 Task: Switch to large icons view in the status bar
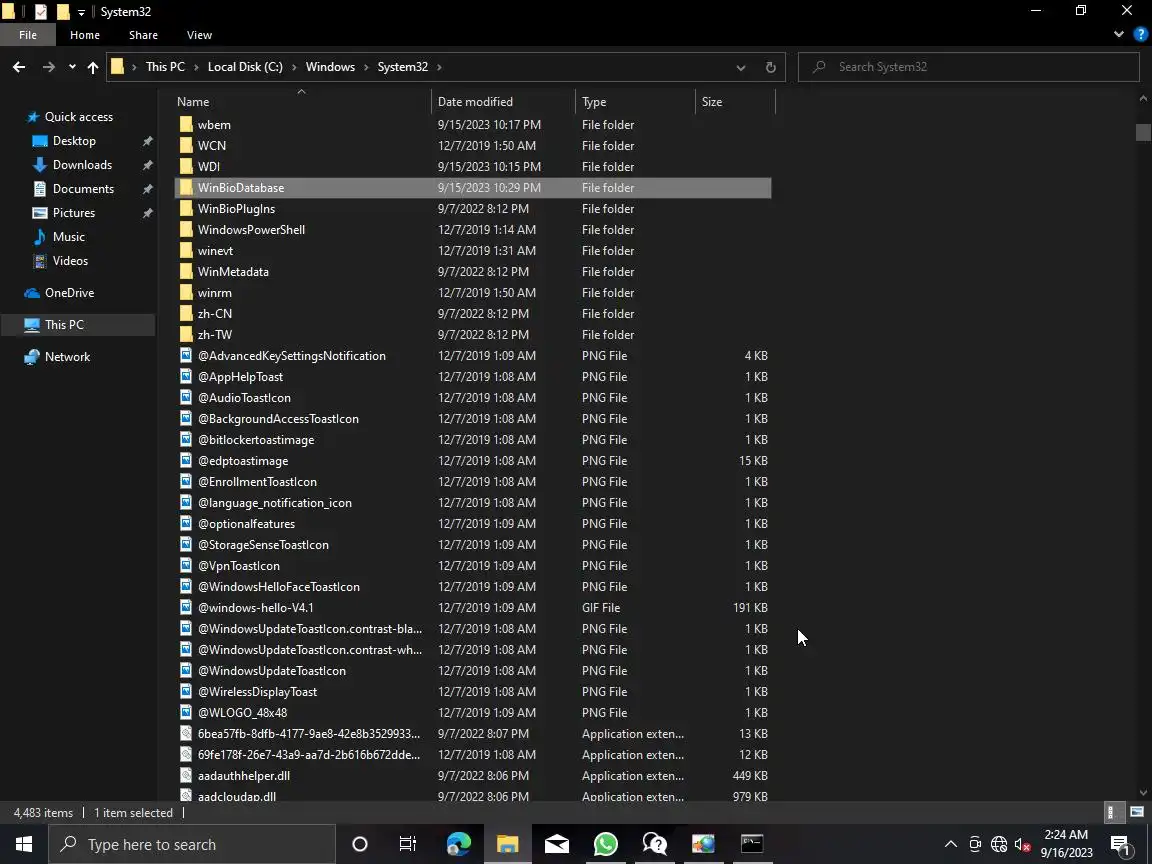pos(1137,813)
